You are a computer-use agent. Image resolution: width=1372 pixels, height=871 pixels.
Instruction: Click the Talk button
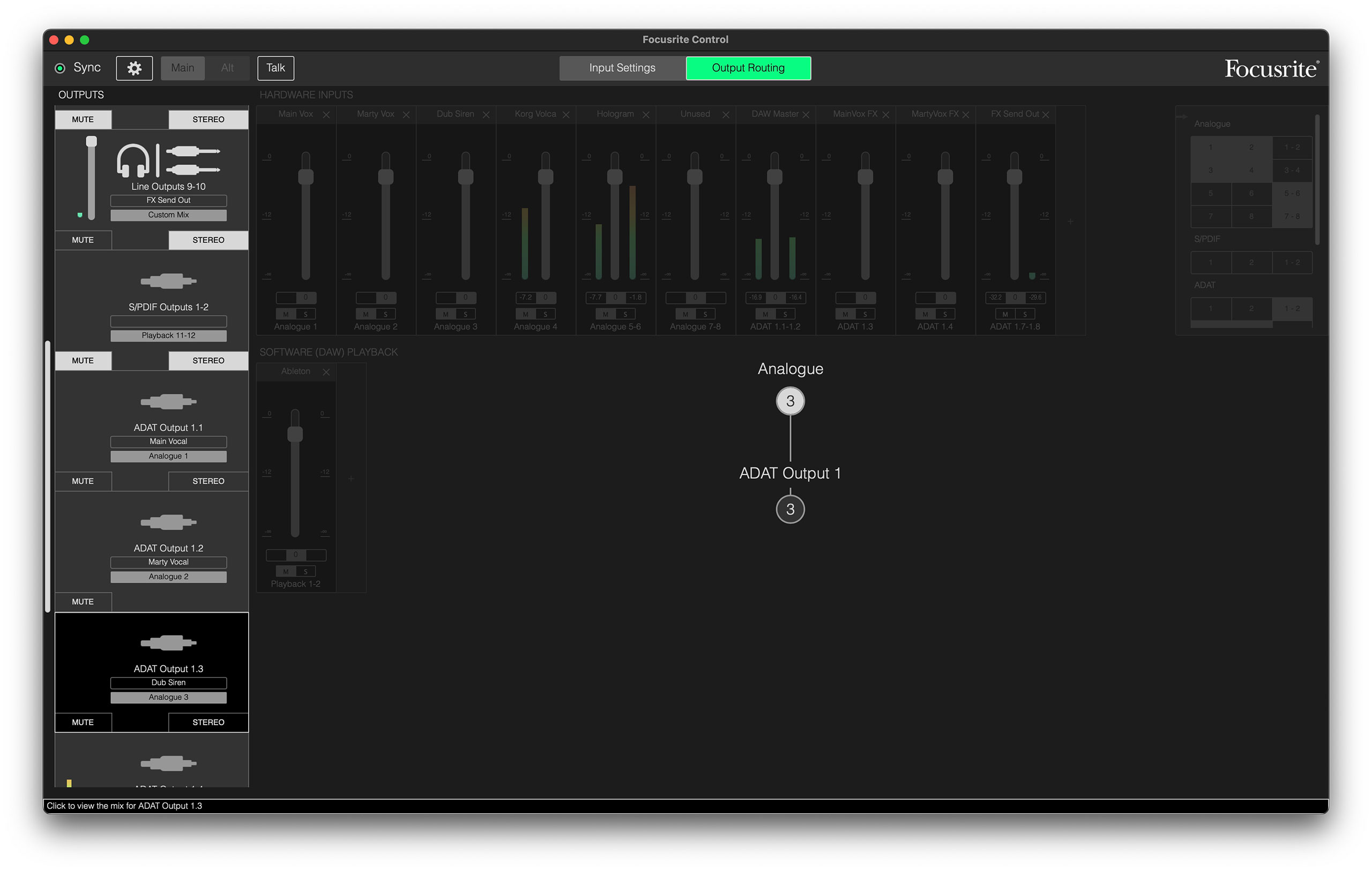[276, 69]
